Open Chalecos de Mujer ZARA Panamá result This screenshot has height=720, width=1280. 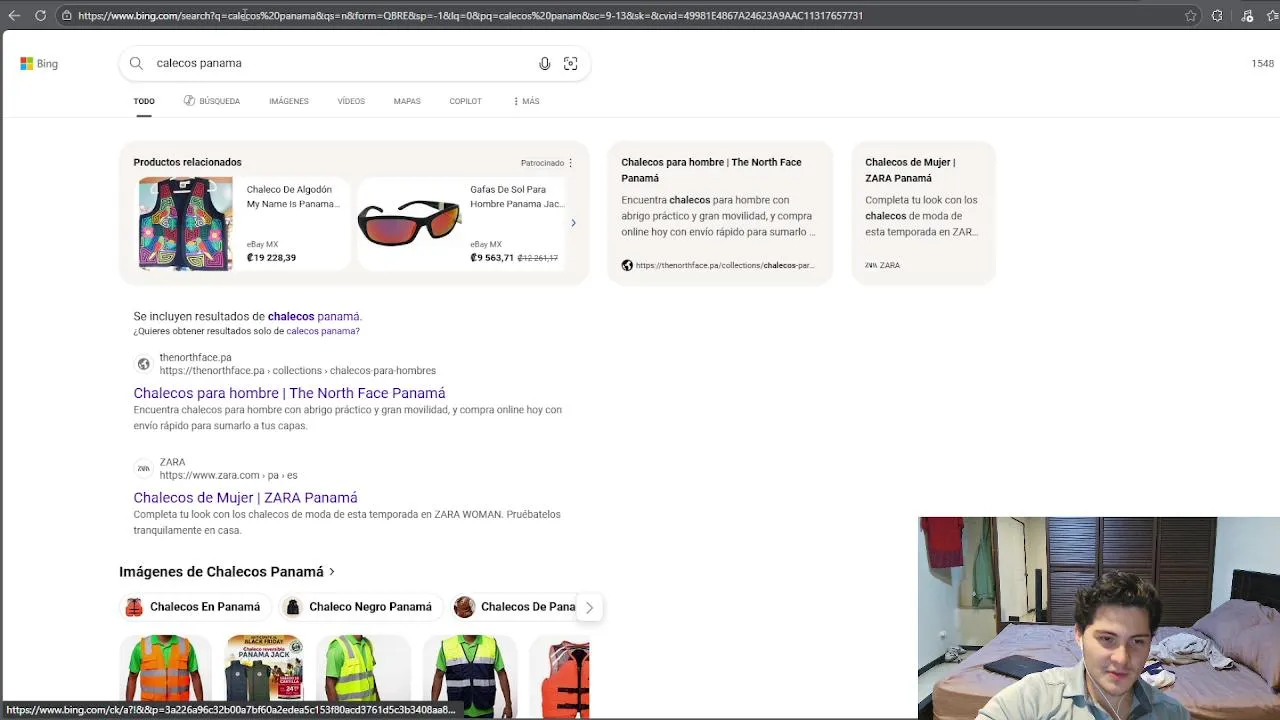point(245,497)
